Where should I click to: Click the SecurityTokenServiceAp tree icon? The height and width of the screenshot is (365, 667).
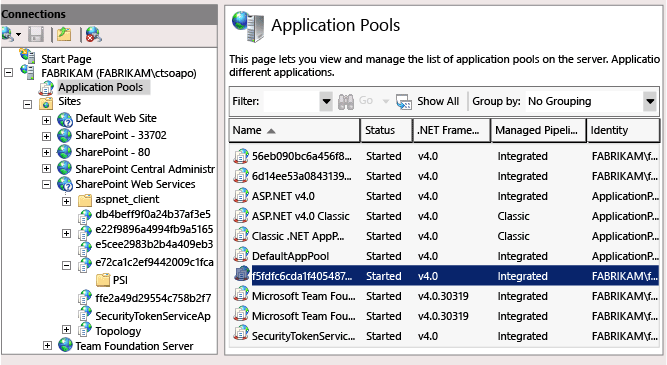[x=85, y=315]
